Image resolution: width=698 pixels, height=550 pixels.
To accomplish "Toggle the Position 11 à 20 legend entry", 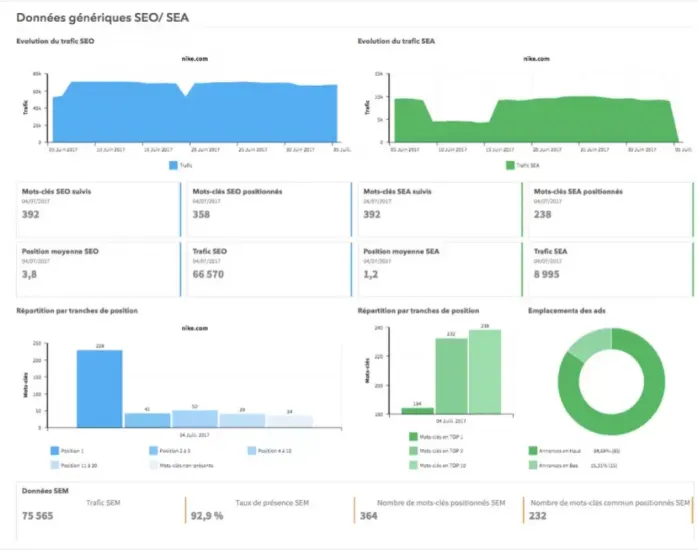I will 74,465.
